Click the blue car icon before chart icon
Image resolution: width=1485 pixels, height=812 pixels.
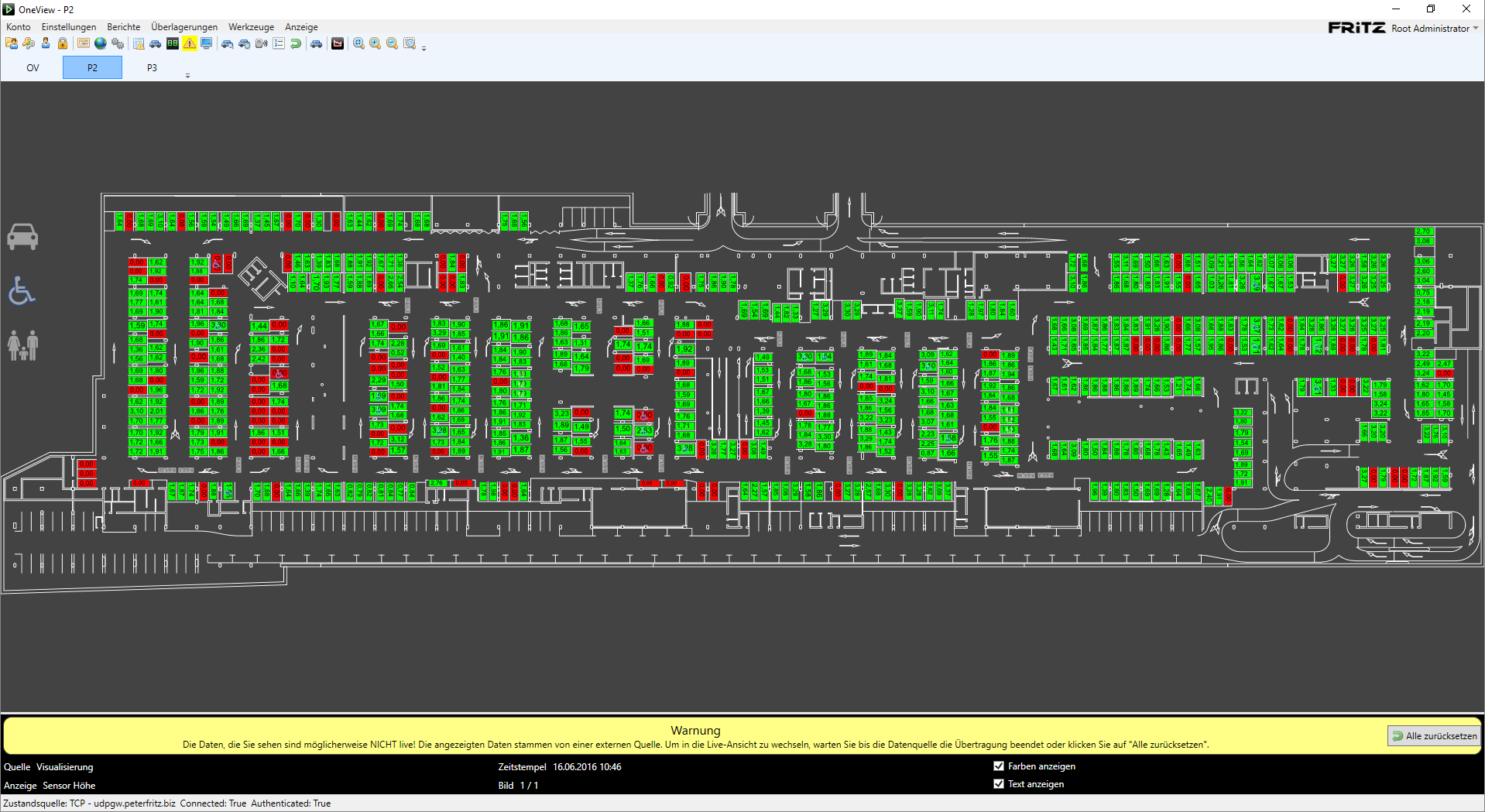coord(317,43)
